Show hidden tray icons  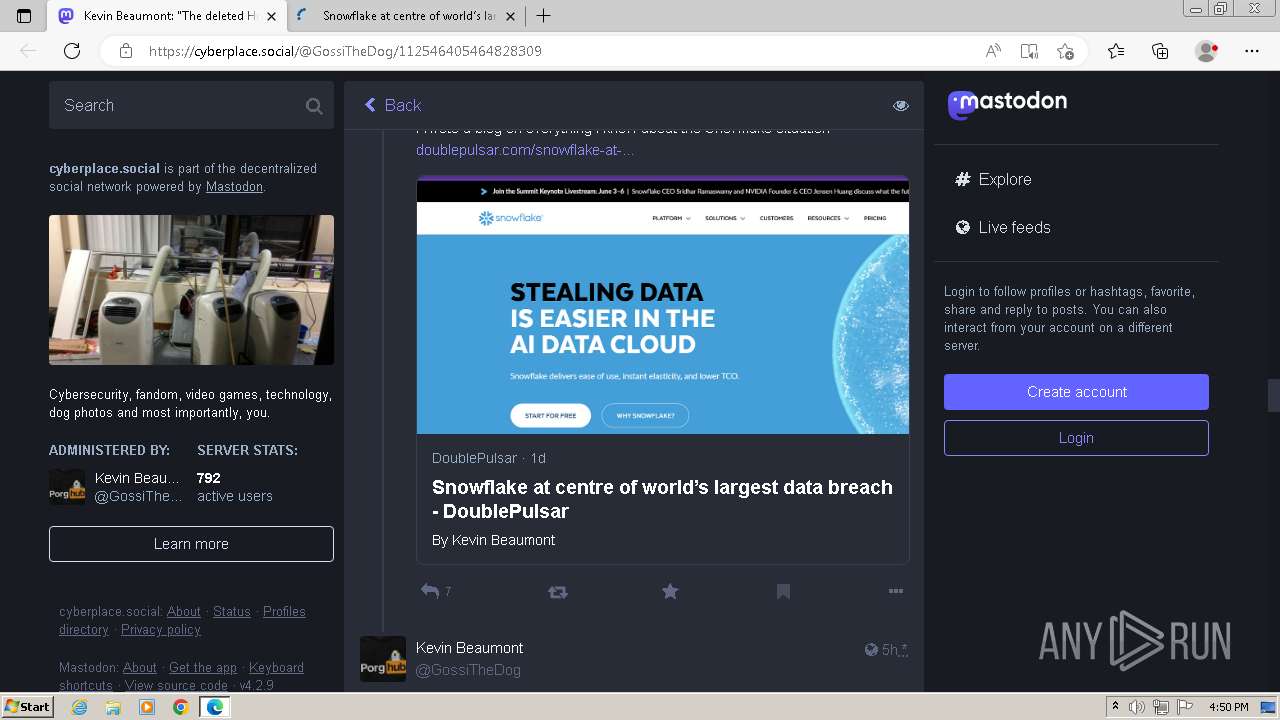pos(1116,707)
